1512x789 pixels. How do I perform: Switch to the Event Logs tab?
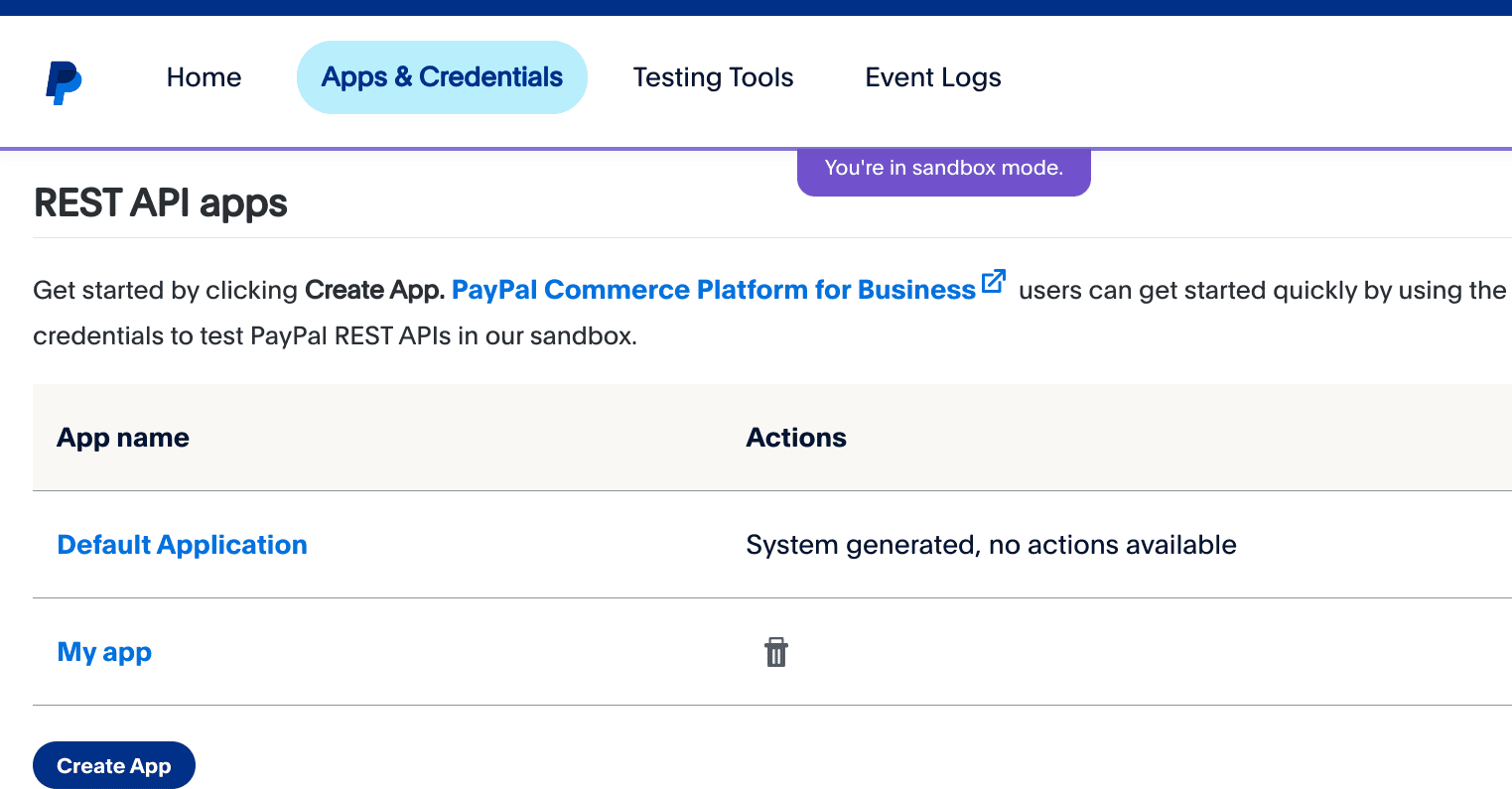pyautogui.click(x=933, y=77)
